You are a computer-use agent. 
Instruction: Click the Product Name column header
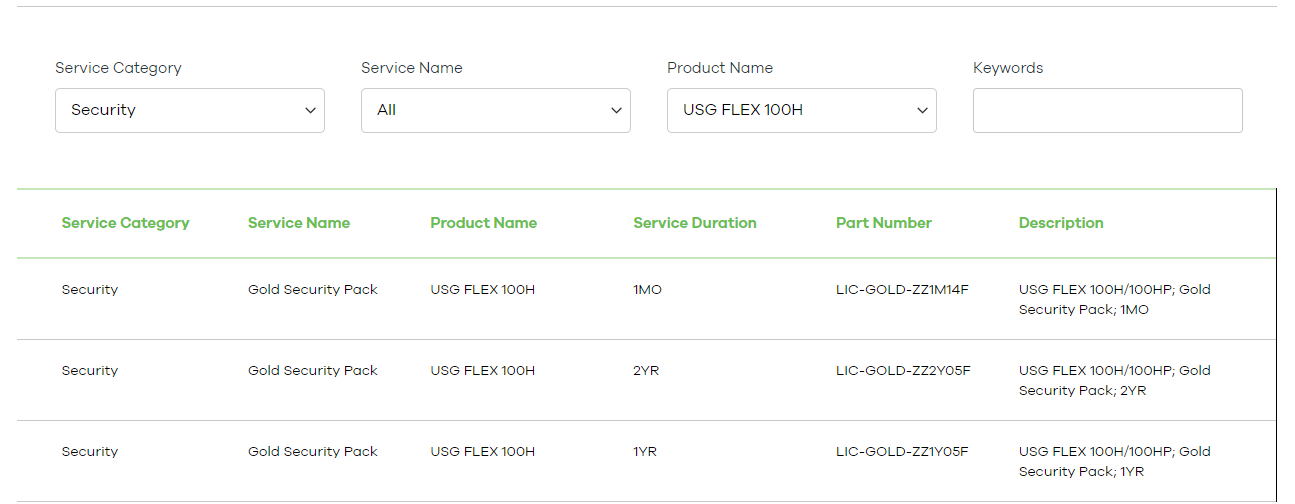click(x=483, y=223)
